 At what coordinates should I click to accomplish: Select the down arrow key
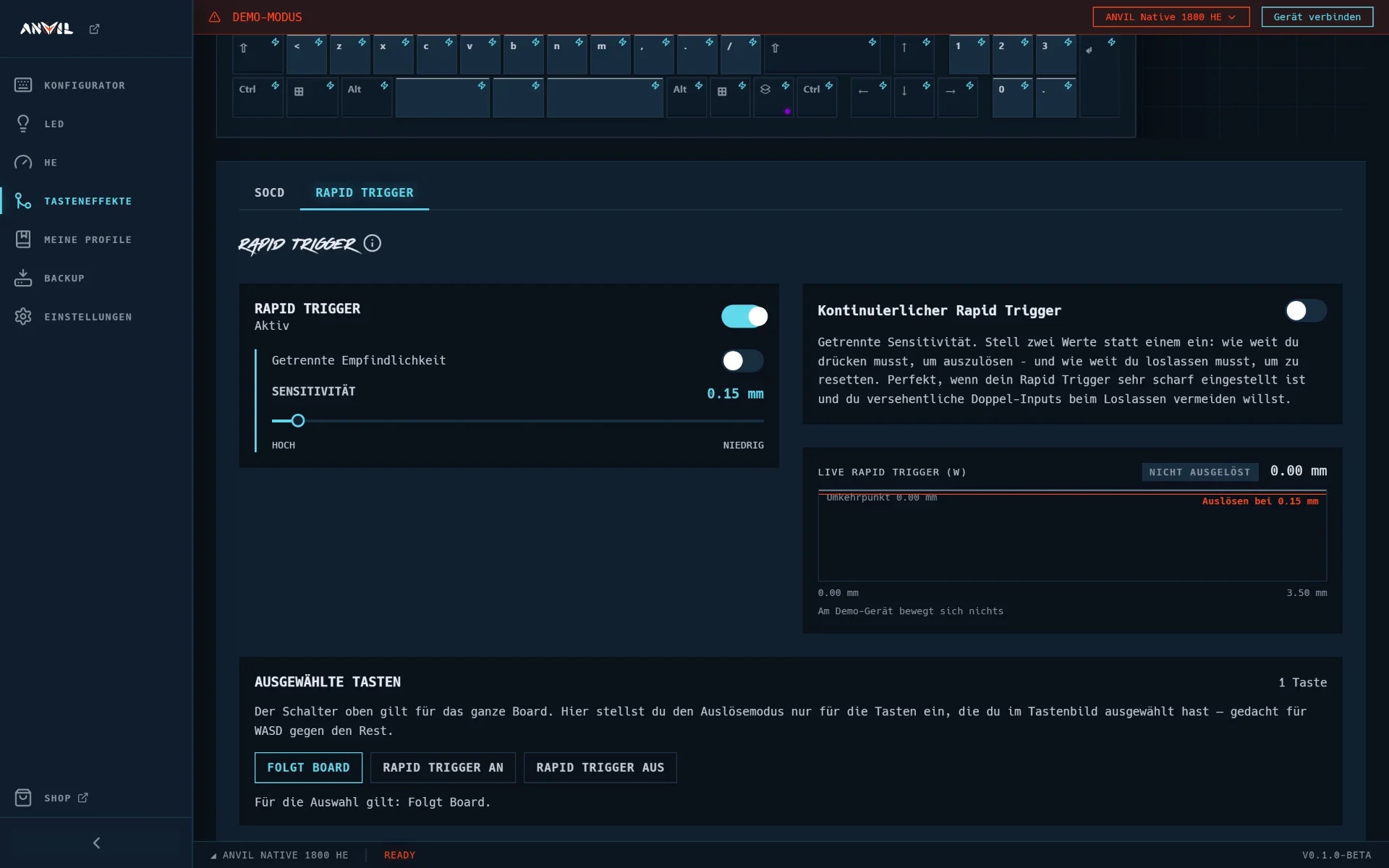pos(914,97)
